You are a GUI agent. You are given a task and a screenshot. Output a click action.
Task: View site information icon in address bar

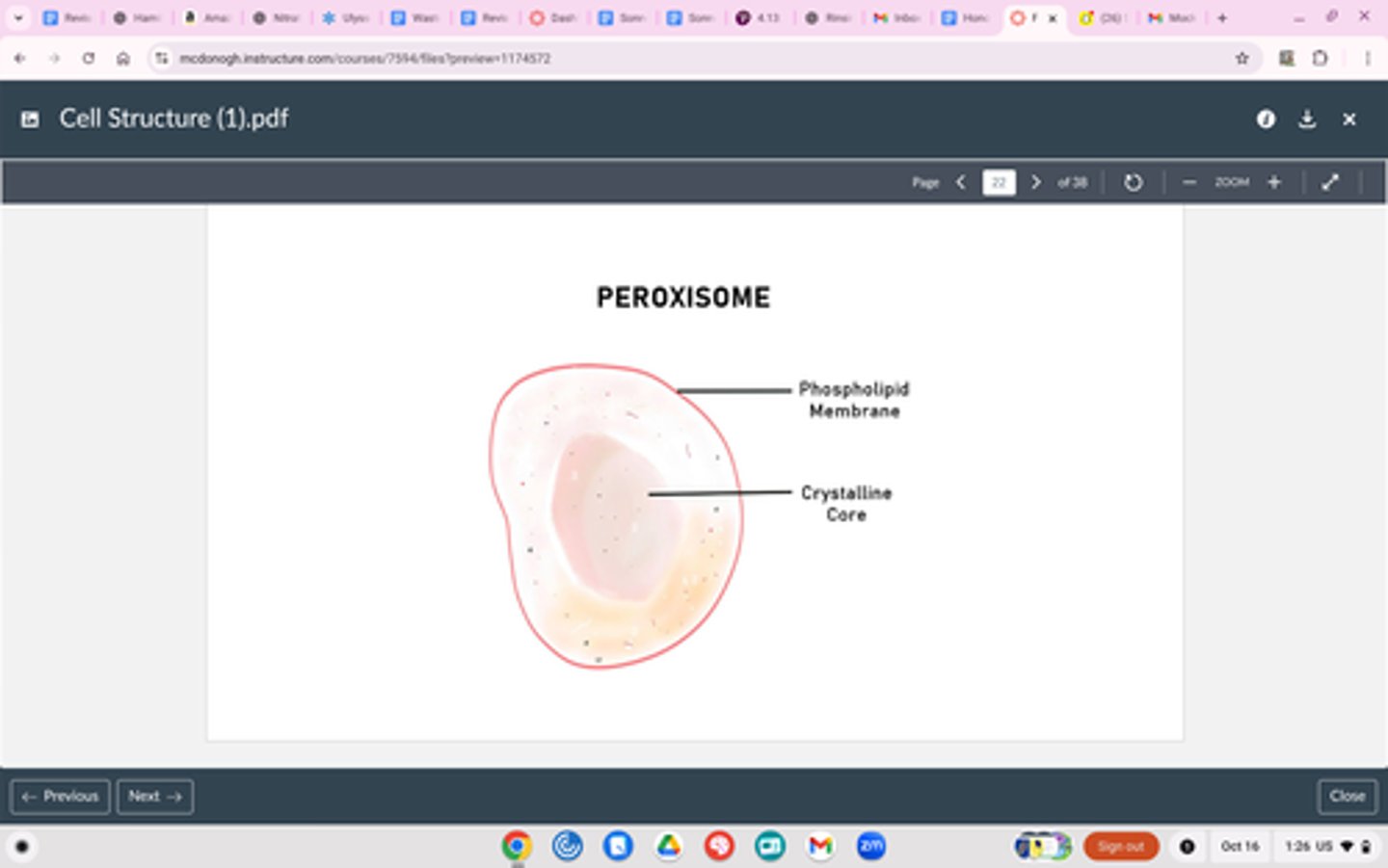(x=161, y=59)
